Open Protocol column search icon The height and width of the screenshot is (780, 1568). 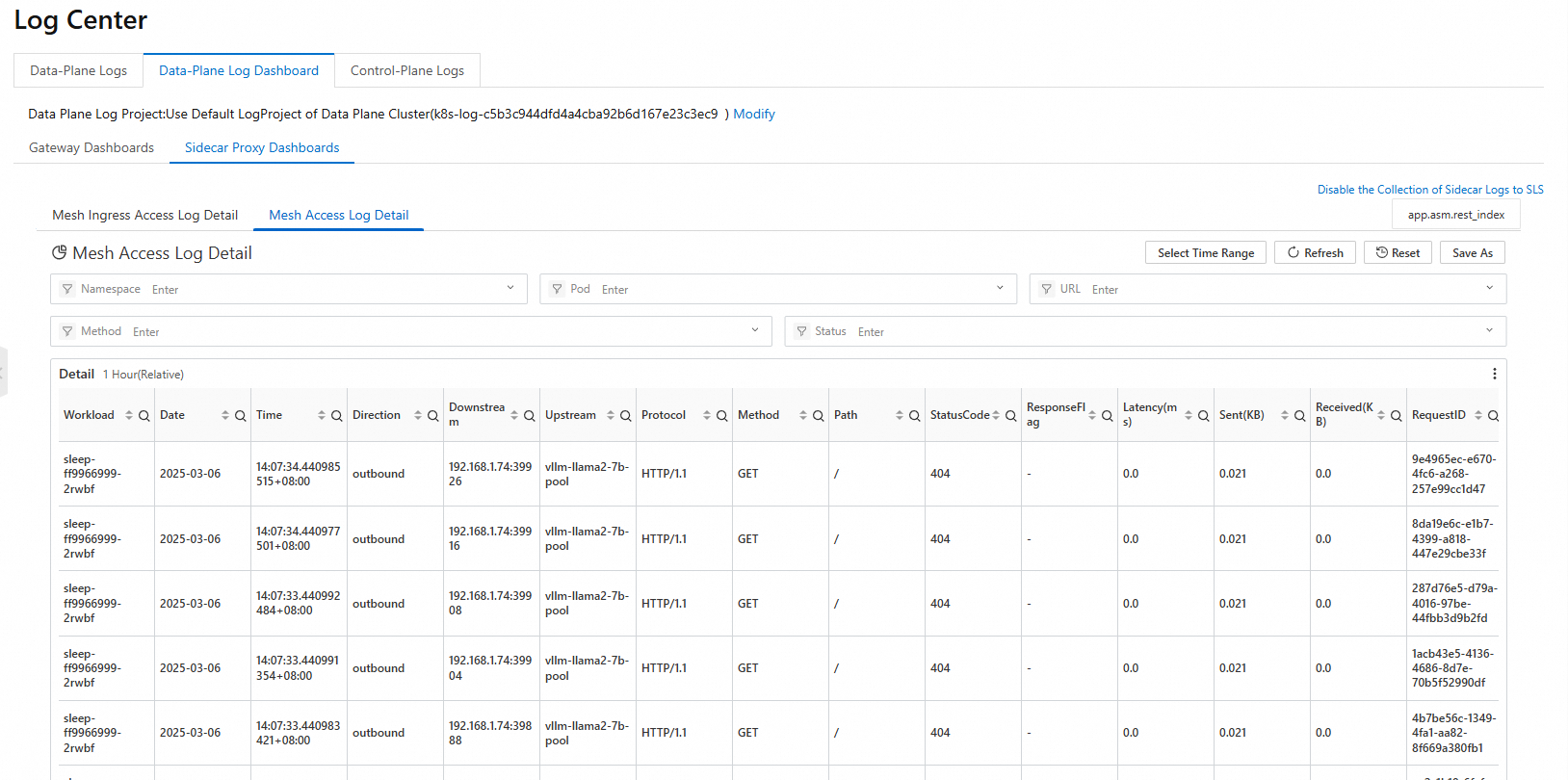[x=722, y=416]
